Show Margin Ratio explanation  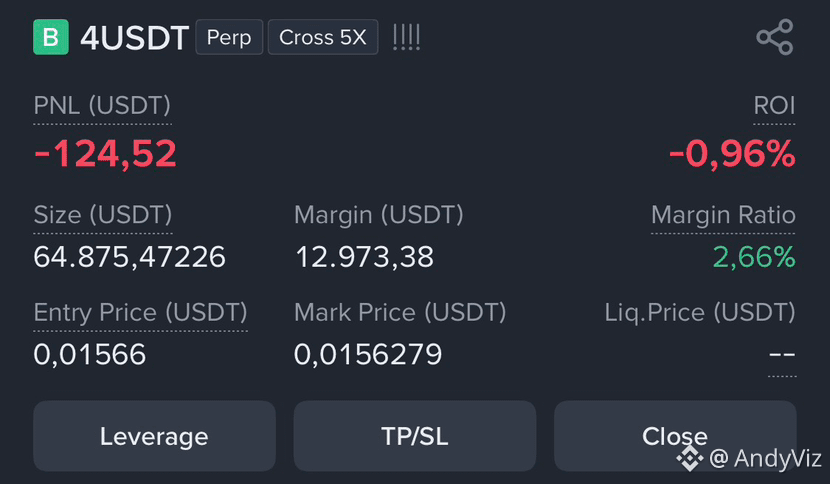pyautogui.click(x=723, y=215)
